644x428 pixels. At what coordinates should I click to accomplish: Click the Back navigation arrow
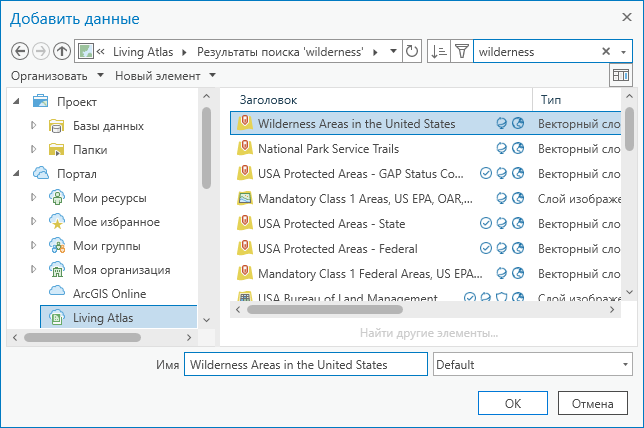(x=20, y=51)
